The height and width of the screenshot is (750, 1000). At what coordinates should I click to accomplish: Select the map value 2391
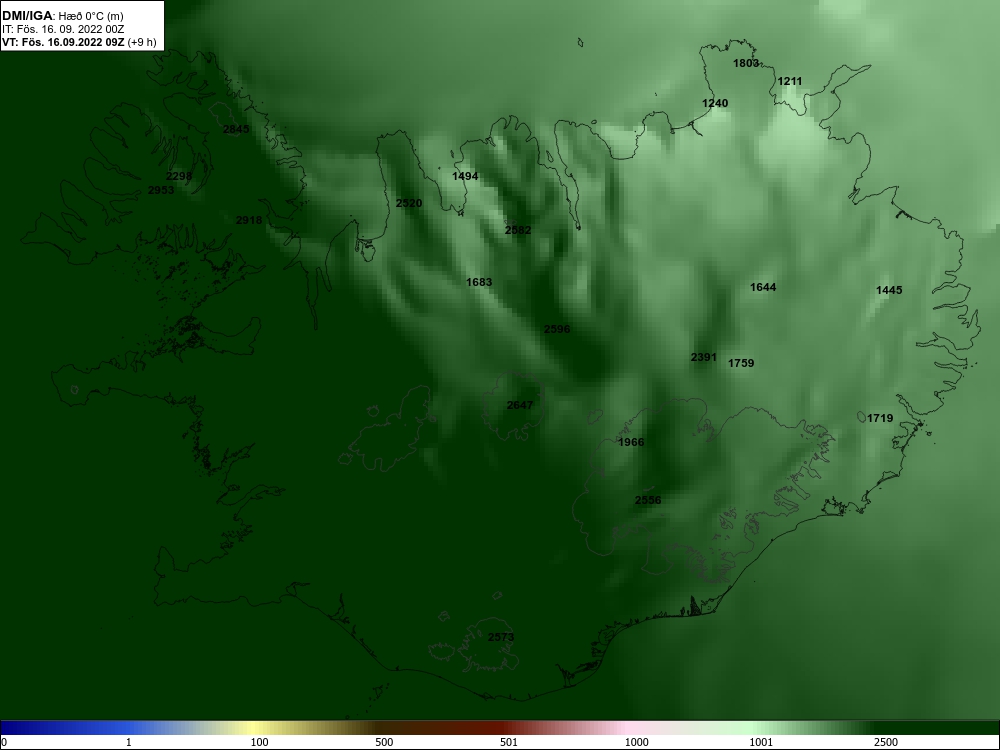pyautogui.click(x=703, y=358)
